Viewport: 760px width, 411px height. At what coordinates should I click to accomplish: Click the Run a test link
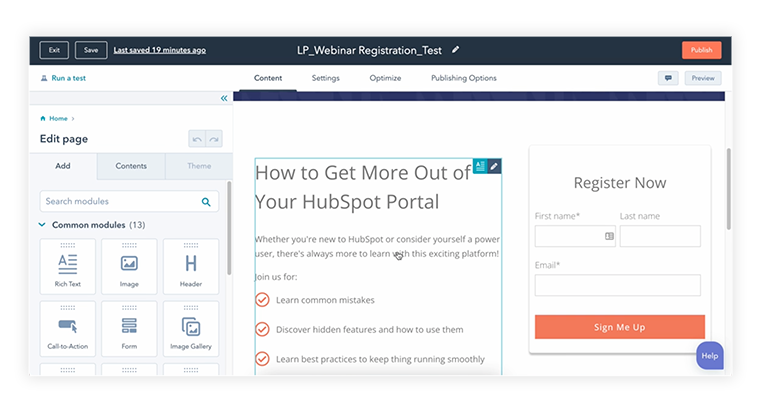[68, 78]
